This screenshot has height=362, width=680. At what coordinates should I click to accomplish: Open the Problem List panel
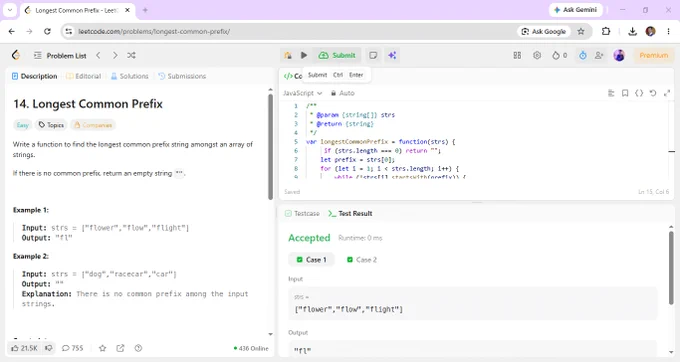[60, 55]
